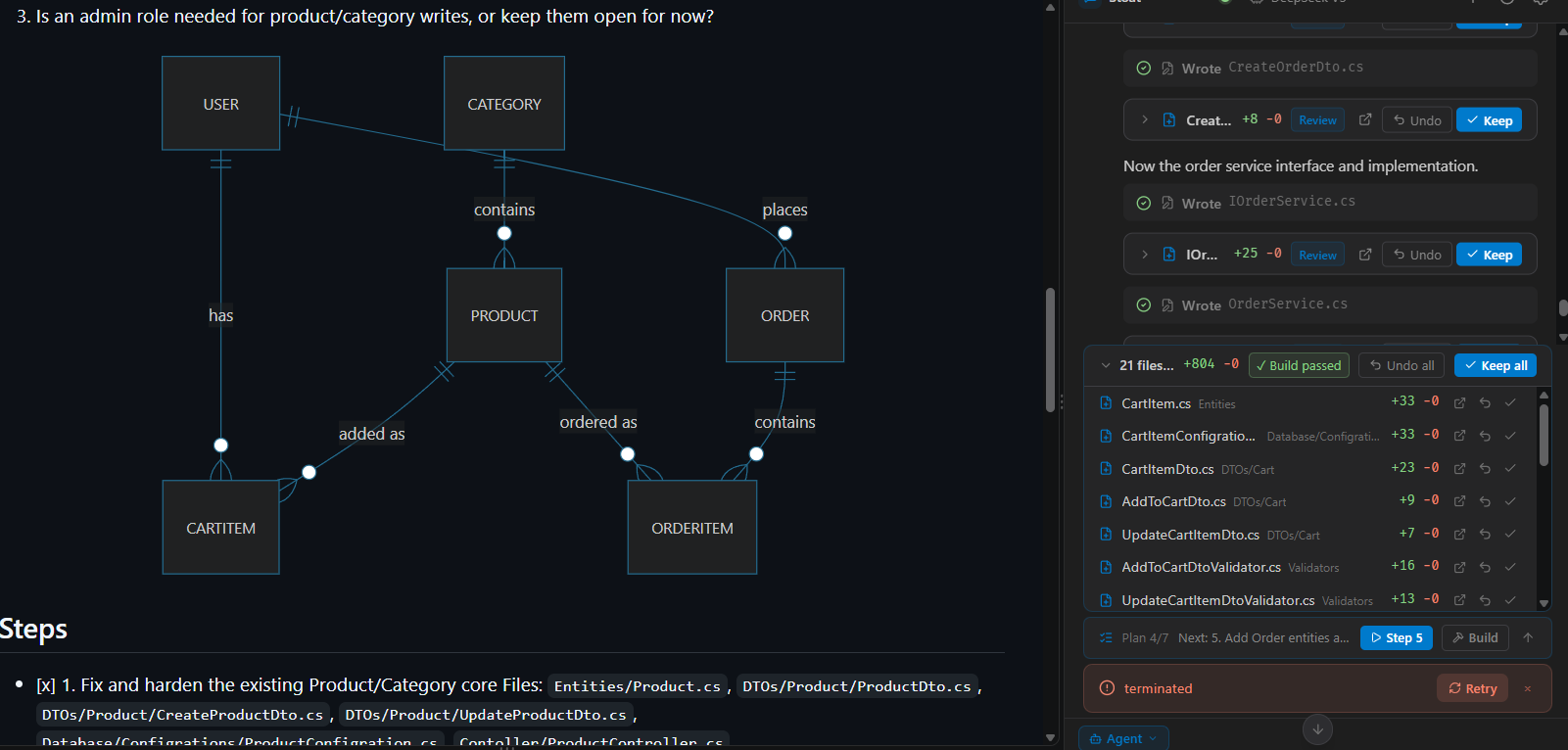Open AddToCartDto.cs via external-link icon
Viewport: 1568px width, 750px height.
[1459, 501]
